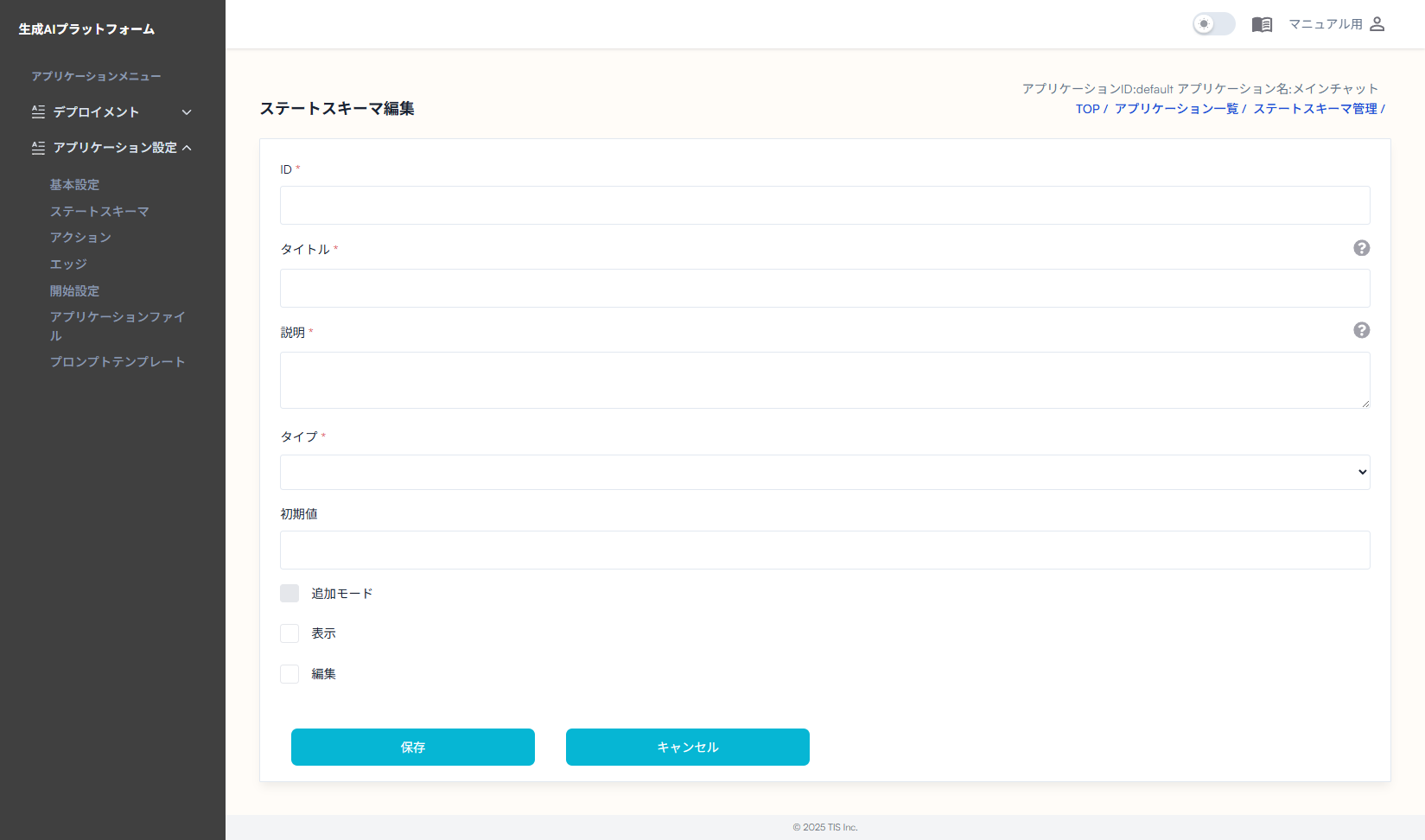Click help icon beside 説明 field

point(1361,330)
